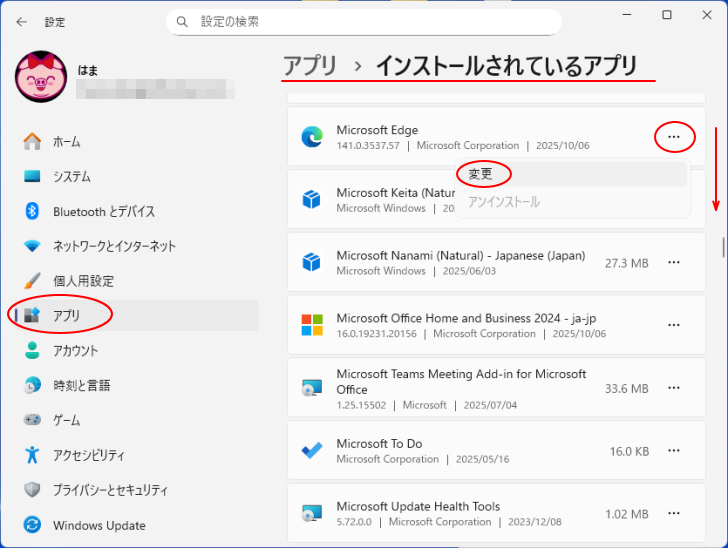Click the はま user name
This screenshot has height=548, width=728.
[88, 70]
